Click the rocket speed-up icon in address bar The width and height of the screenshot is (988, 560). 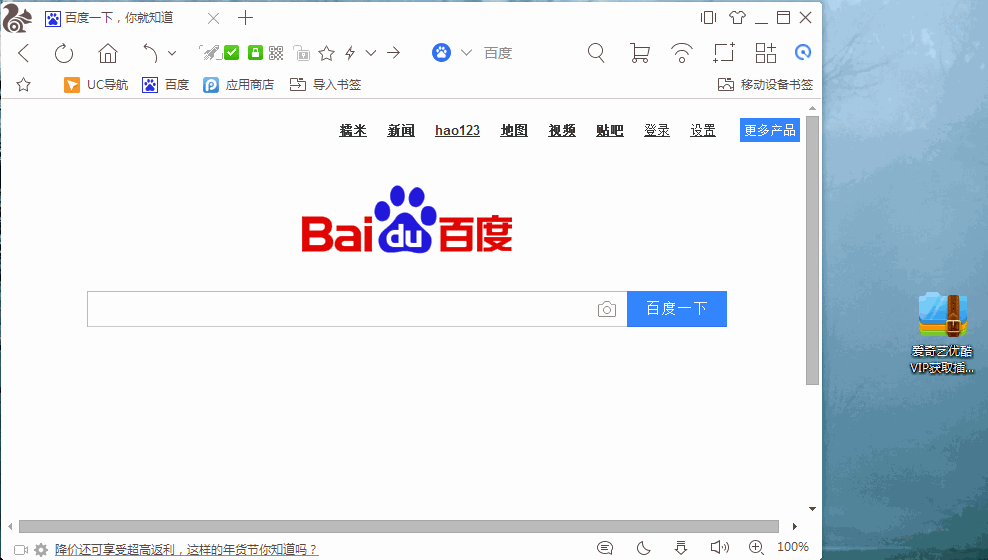(x=209, y=52)
